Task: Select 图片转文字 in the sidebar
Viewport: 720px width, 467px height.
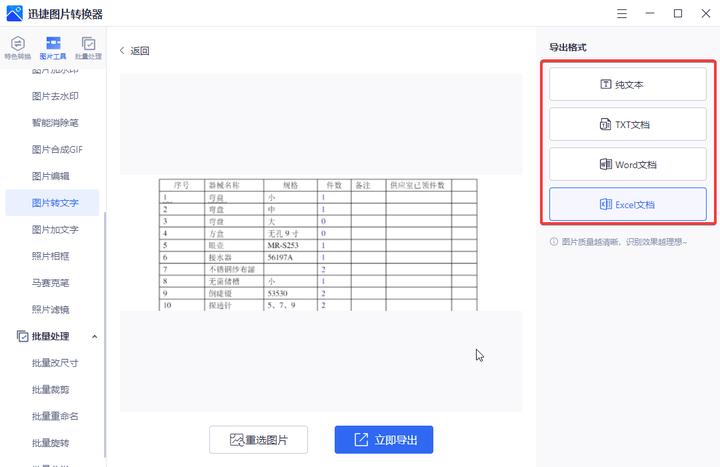Action: [x=52, y=203]
